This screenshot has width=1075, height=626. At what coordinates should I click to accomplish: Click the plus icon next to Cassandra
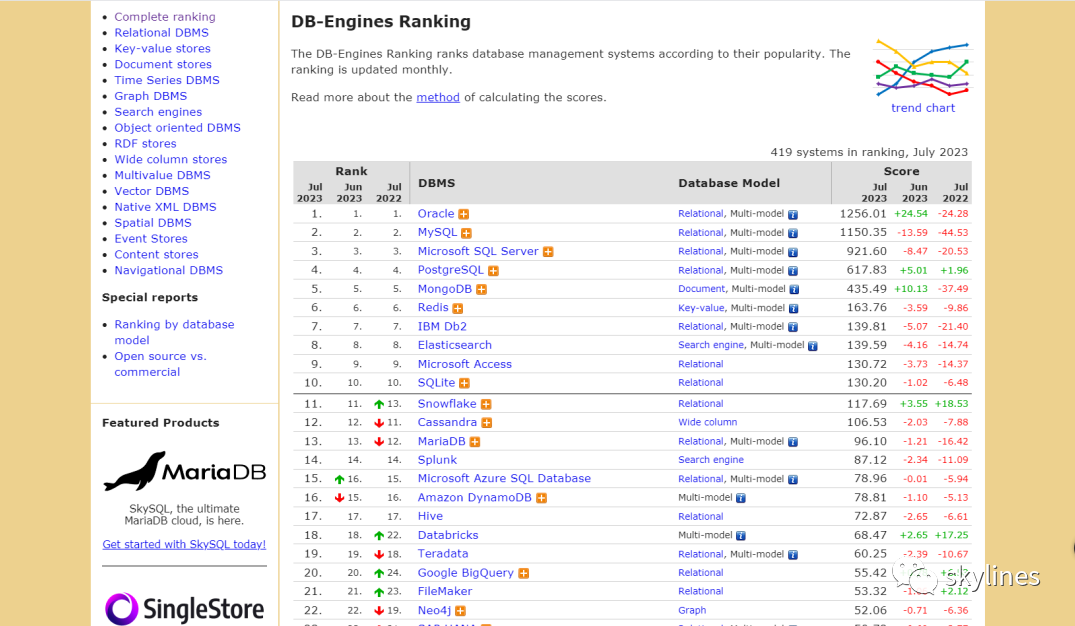click(486, 423)
